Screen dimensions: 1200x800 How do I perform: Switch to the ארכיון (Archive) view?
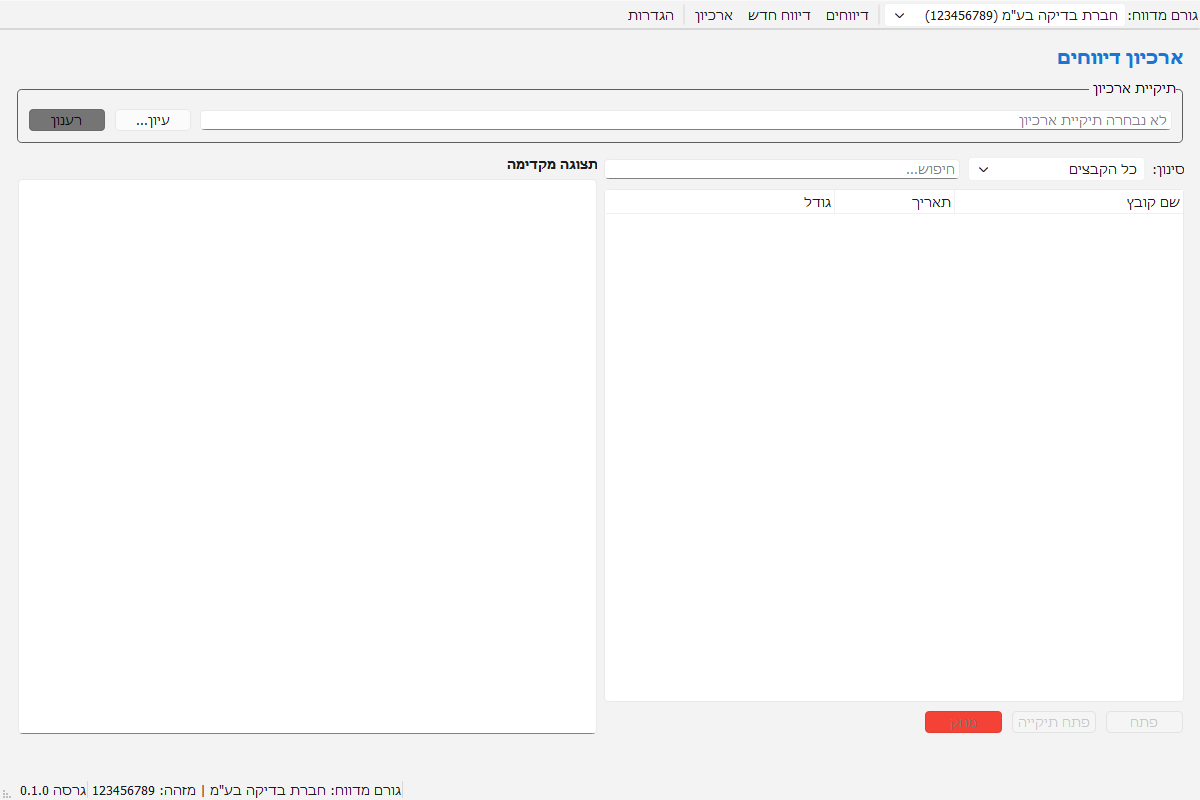point(714,15)
